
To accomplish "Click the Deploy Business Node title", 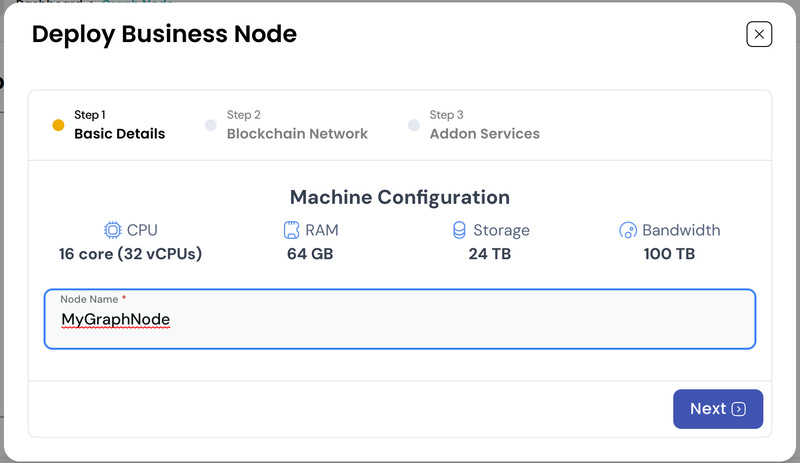I will point(164,34).
